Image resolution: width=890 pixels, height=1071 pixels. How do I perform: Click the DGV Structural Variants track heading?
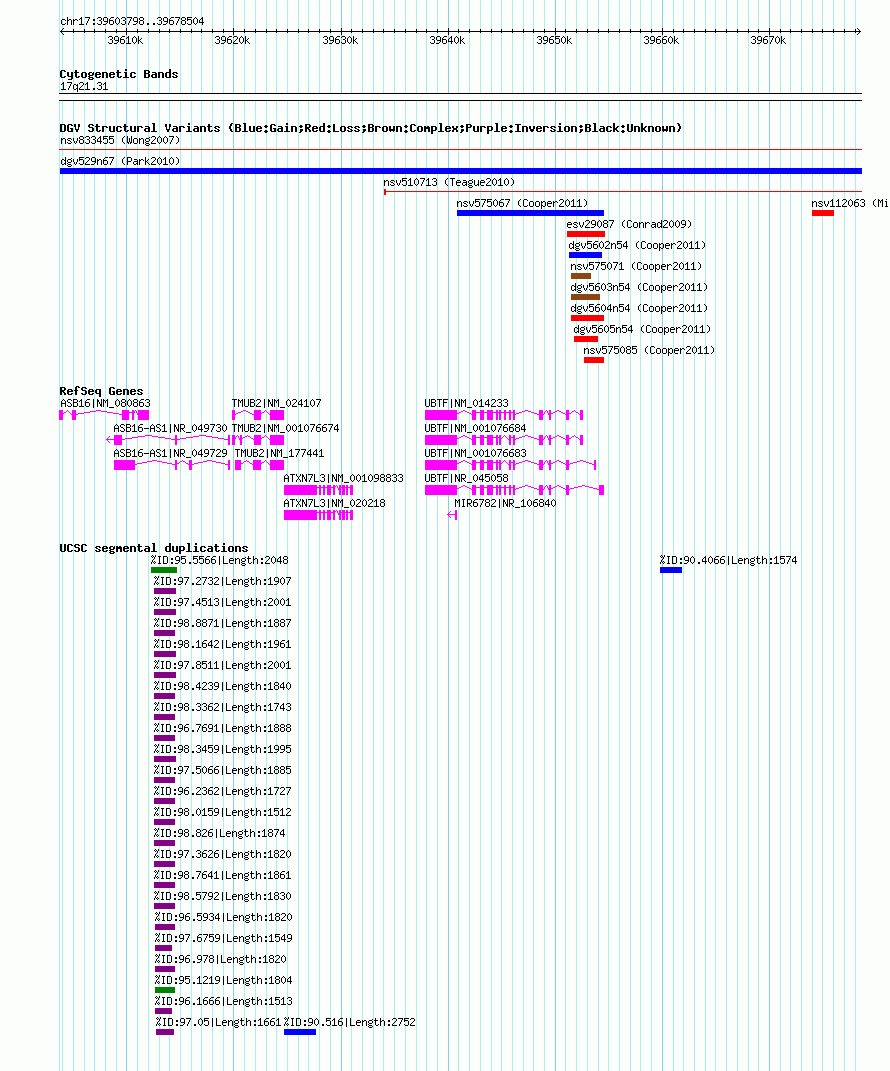pos(371,128)
